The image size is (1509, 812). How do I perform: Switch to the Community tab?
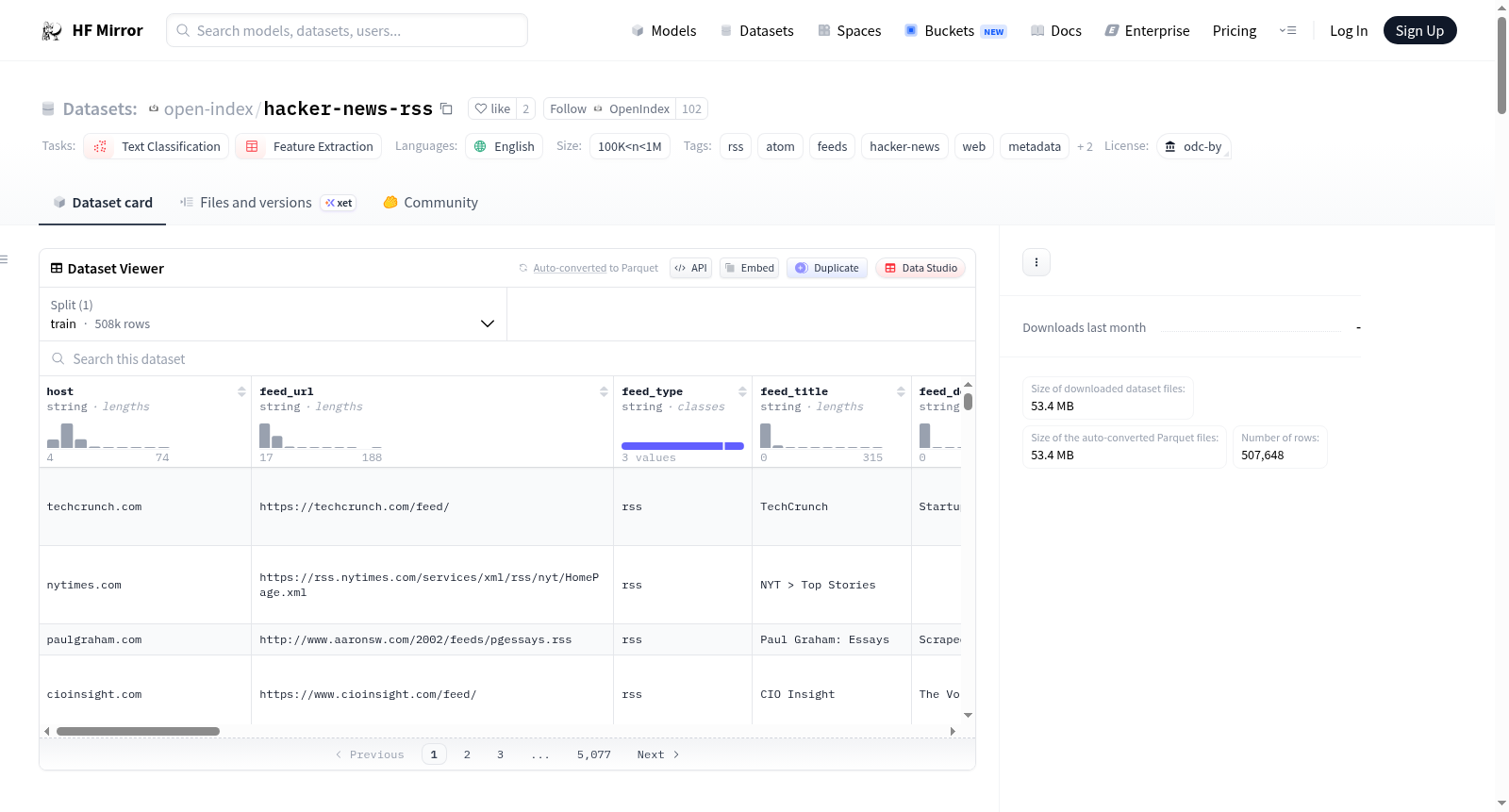[x=431, y=203]
